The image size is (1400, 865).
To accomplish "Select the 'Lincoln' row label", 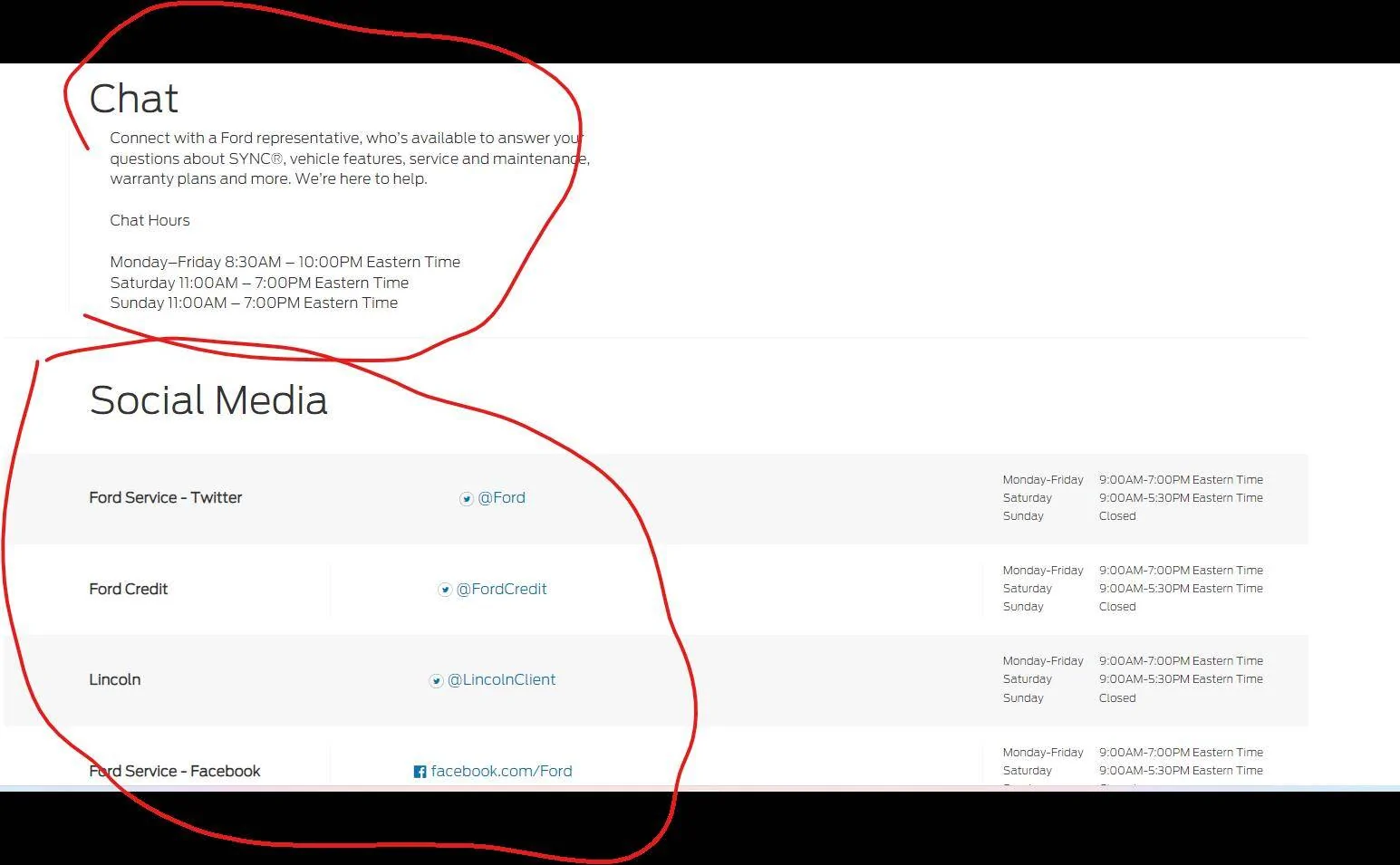I will click(x=115, y=679).
